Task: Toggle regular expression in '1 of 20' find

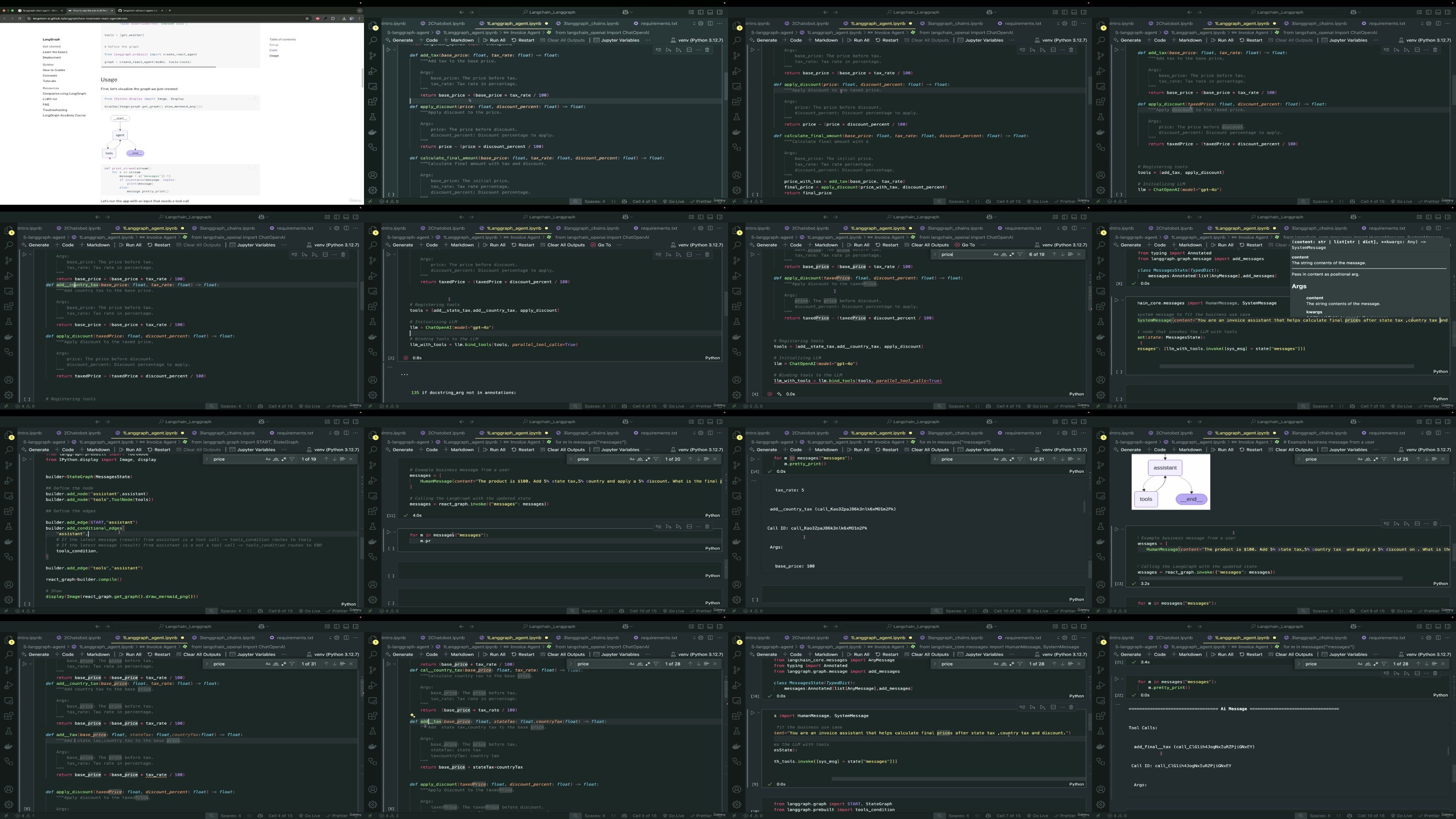Action: pyautogui.click(x=648, y=459)
